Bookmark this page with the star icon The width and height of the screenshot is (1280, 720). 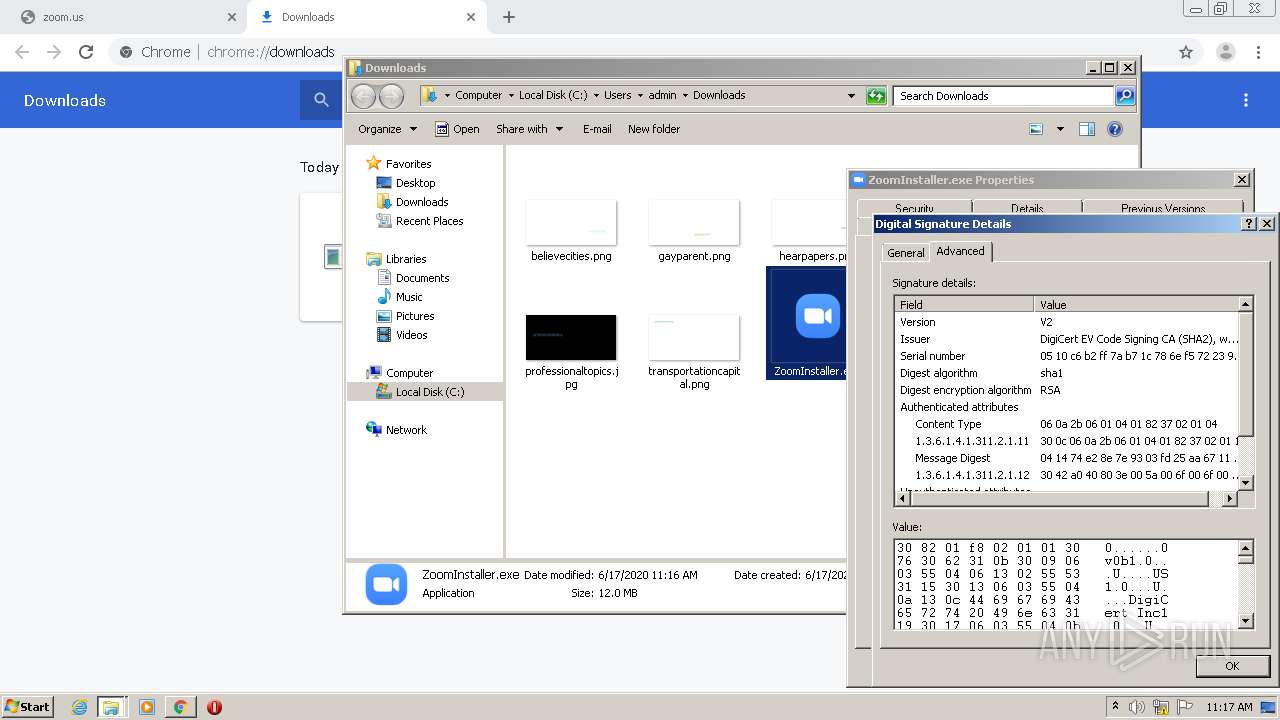1186,52
